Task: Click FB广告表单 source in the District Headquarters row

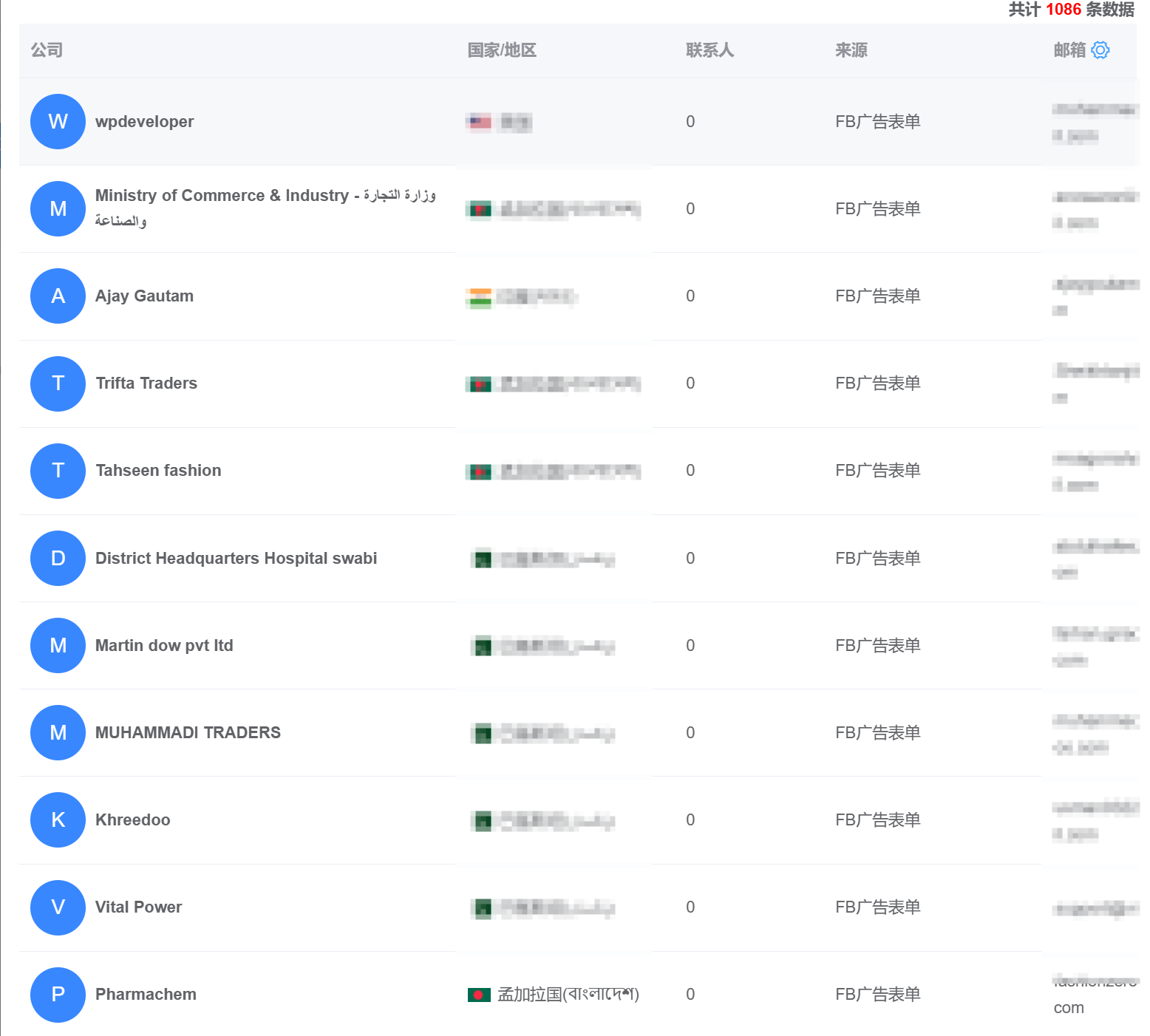Action: point(878,558)
